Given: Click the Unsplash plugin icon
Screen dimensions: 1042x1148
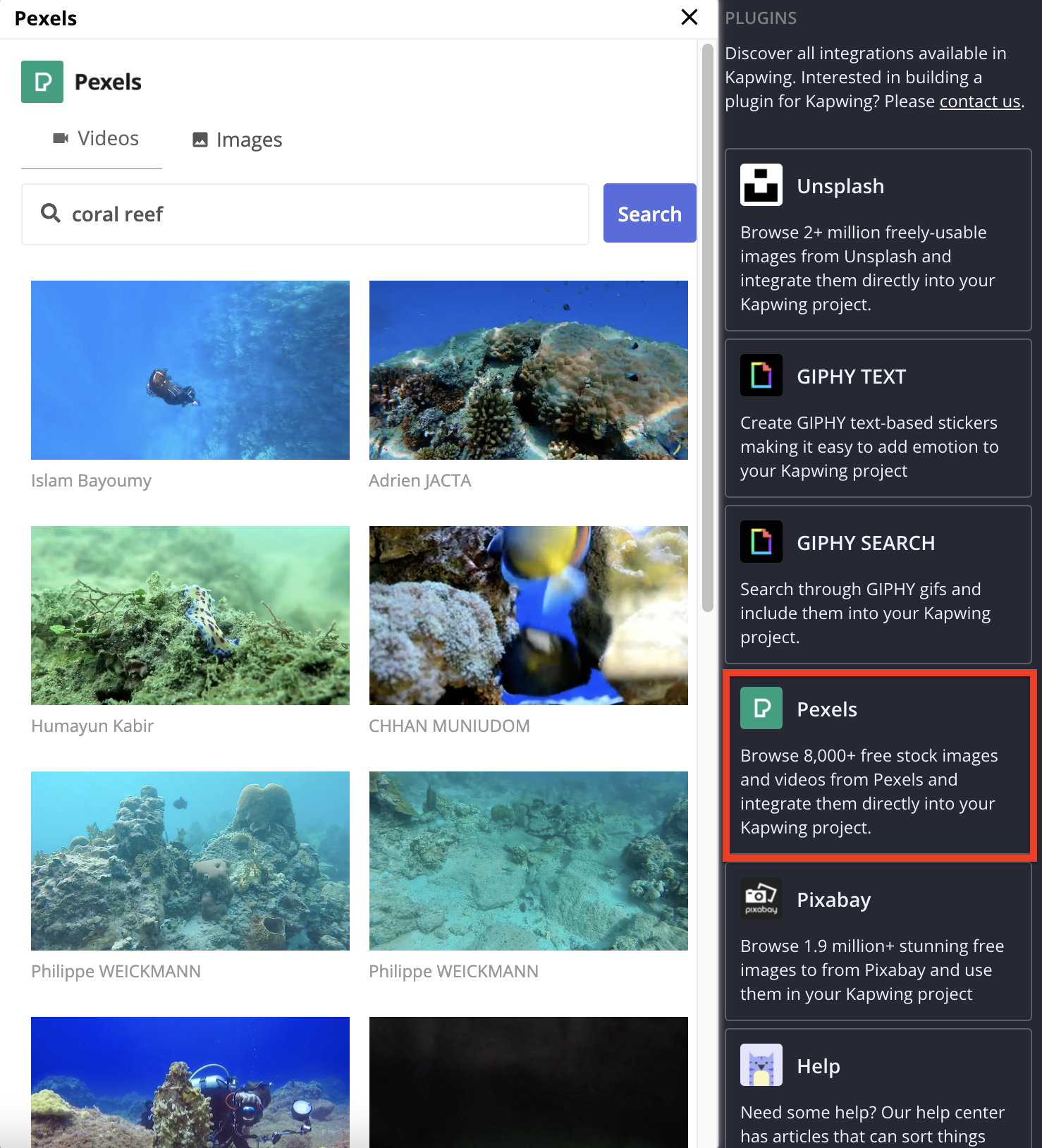Looking at the screenshot, I should pos(761,185).
